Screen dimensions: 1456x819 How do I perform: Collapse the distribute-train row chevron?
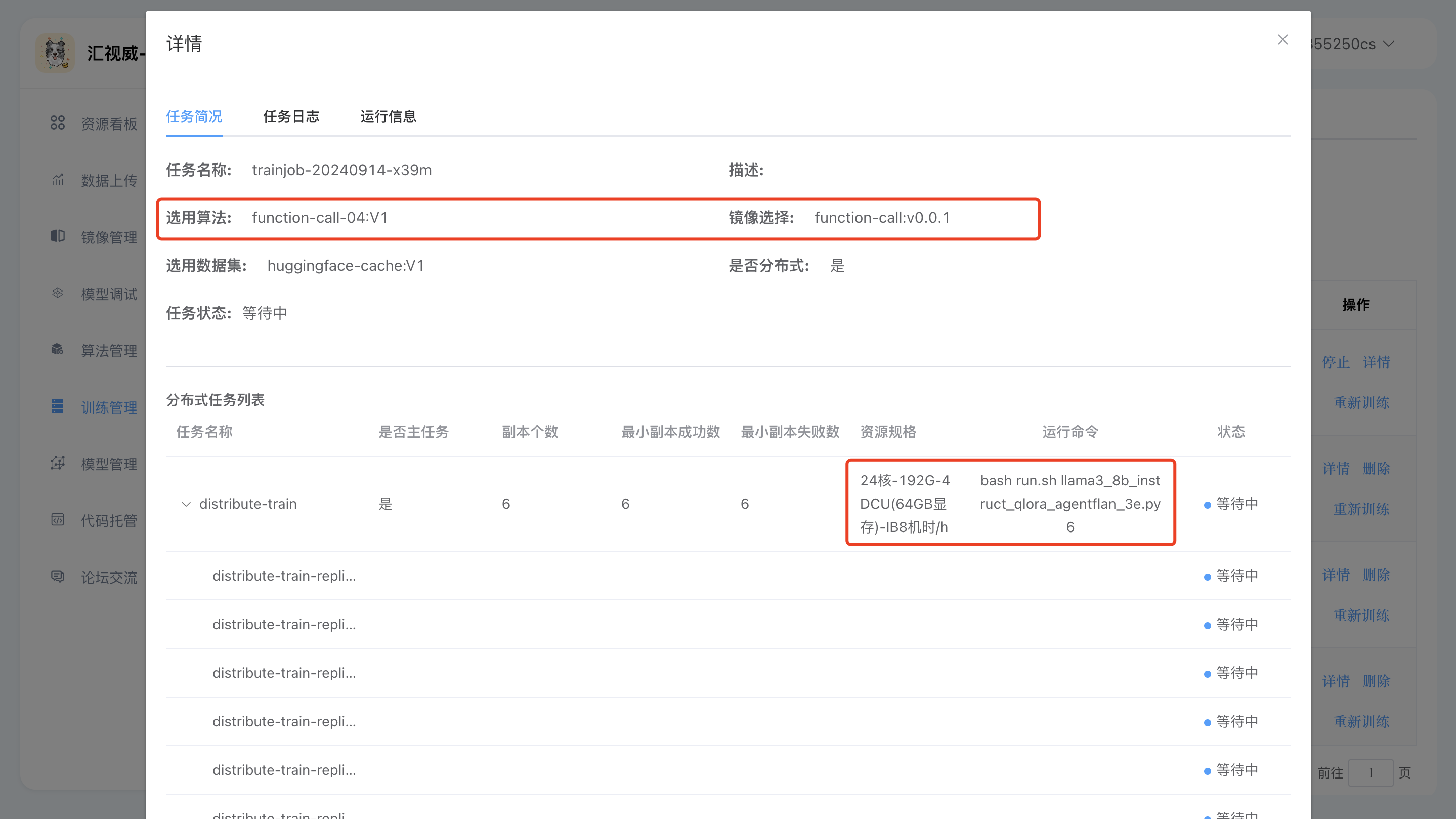pyautogui.click(x=185, y=504)
